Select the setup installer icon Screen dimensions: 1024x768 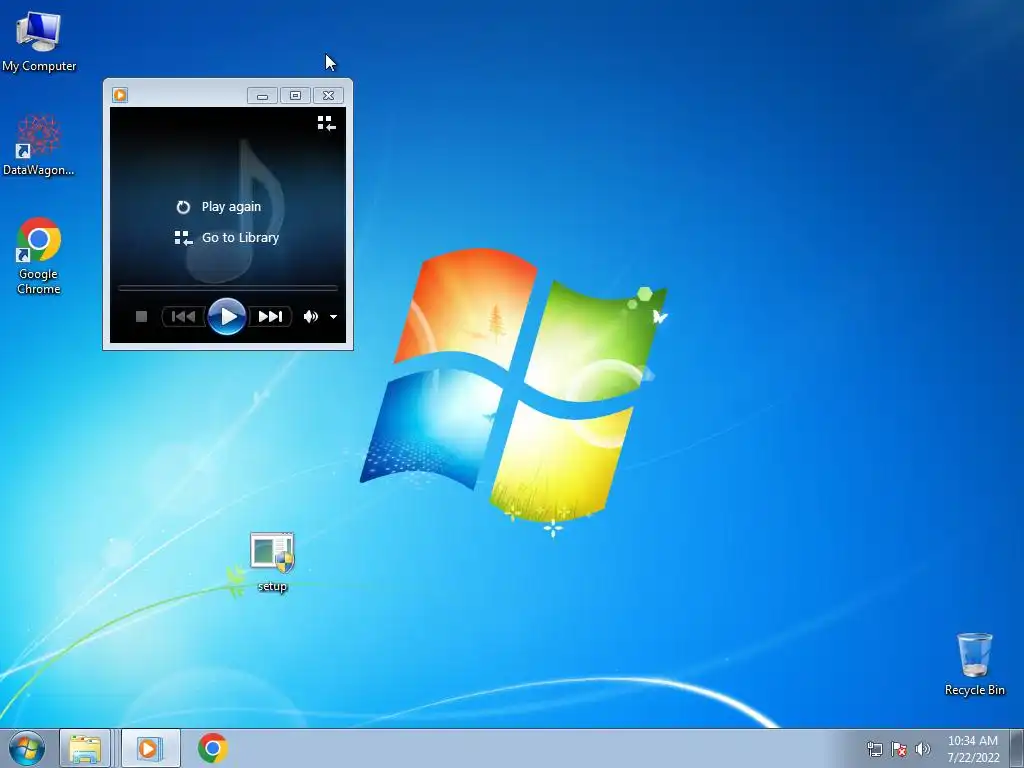click(x=272, y=562)
